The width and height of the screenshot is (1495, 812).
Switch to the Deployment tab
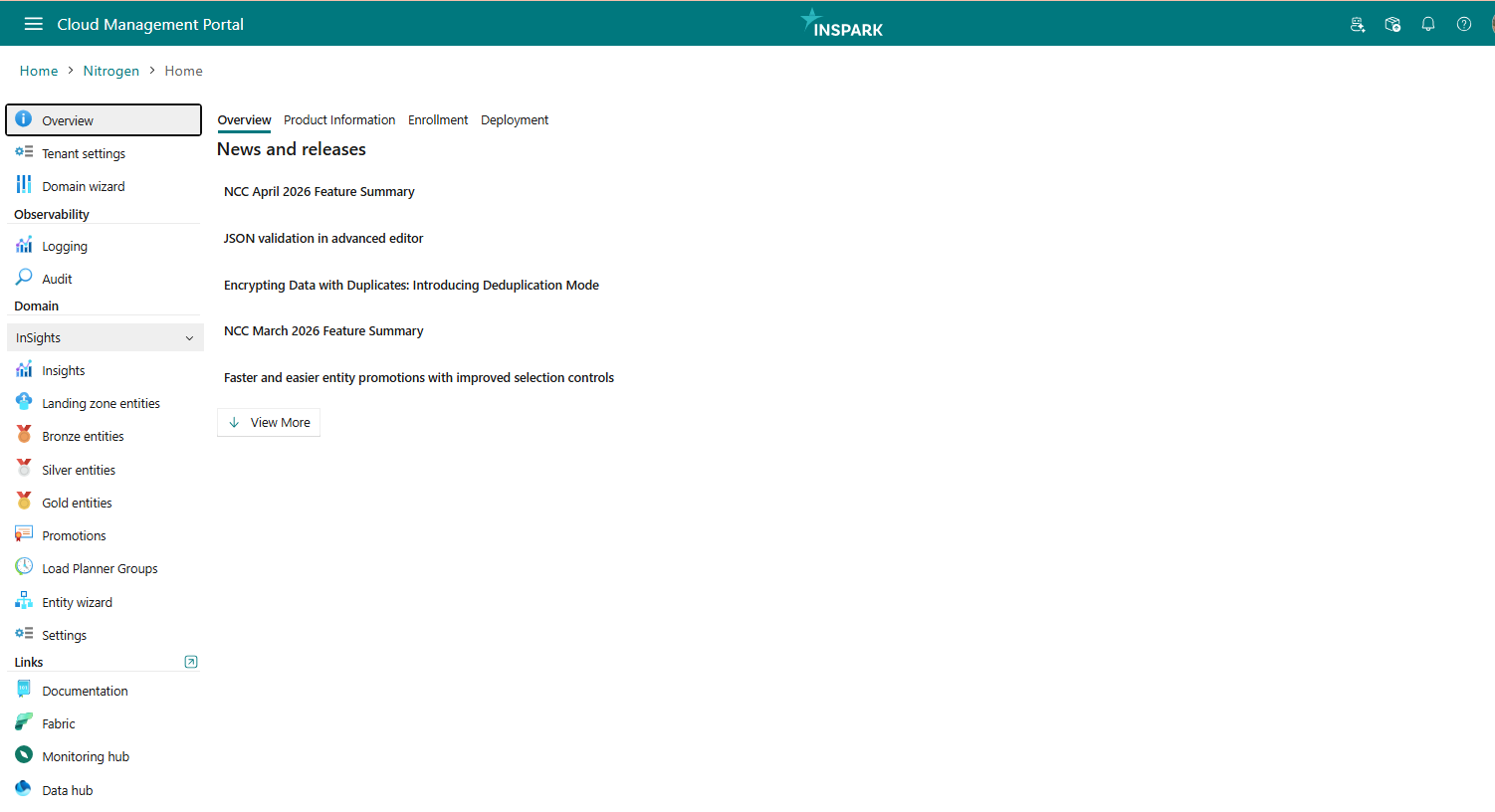(x=515, y=120)
